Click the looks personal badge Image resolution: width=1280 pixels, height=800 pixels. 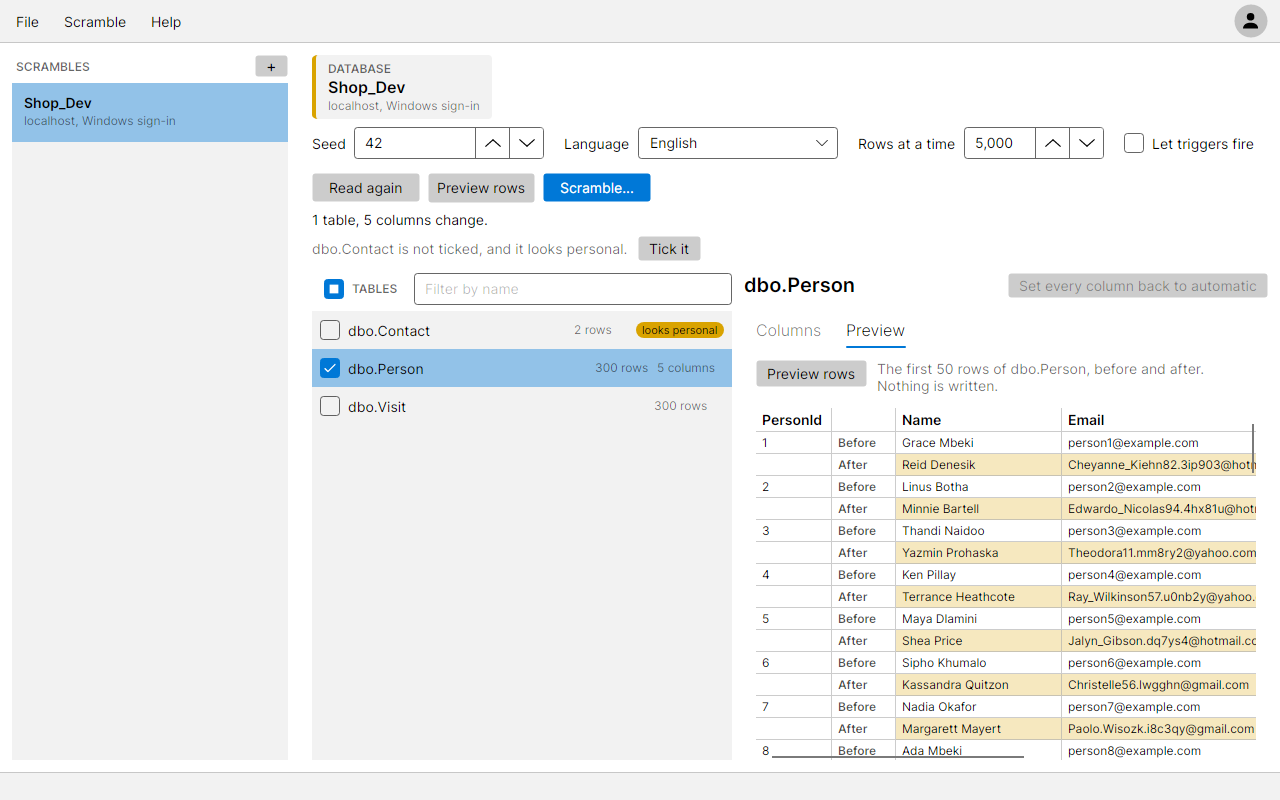(x=680, y=330)
